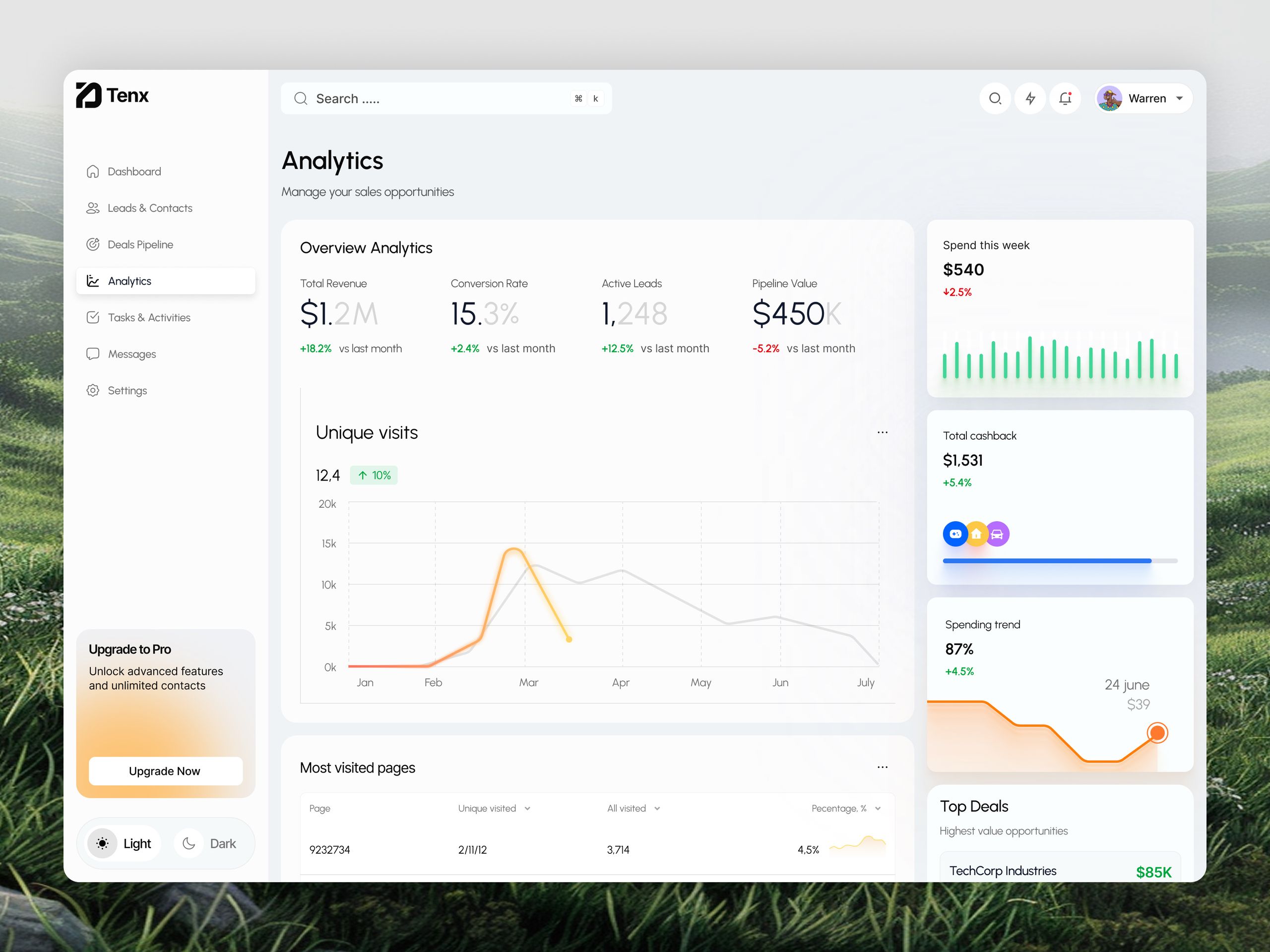
Task: Click the Upgrade Now button
Action: tap(165, 771)
